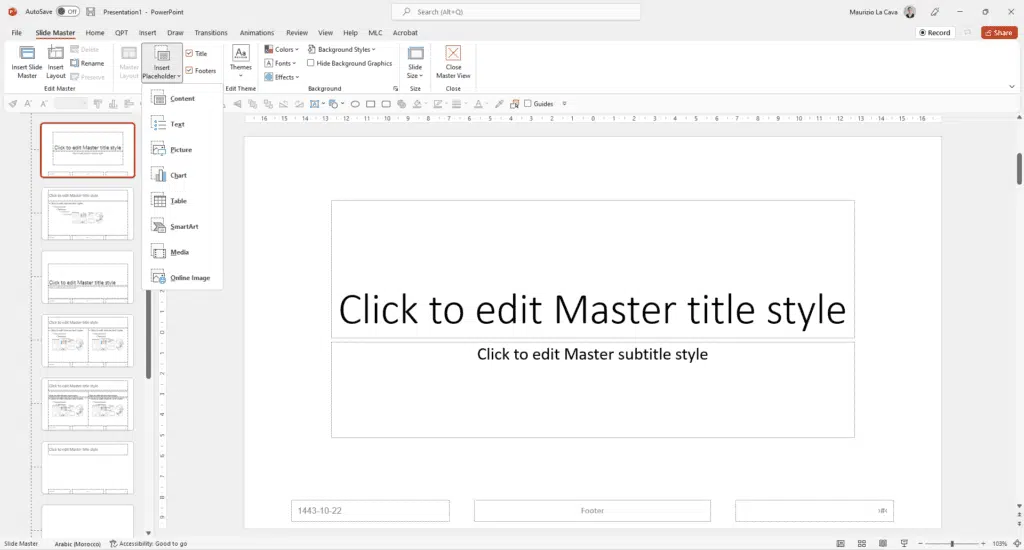Screen dimensions: 1024x550
Task: Click the Save icon in title bar
Action: 92,11
